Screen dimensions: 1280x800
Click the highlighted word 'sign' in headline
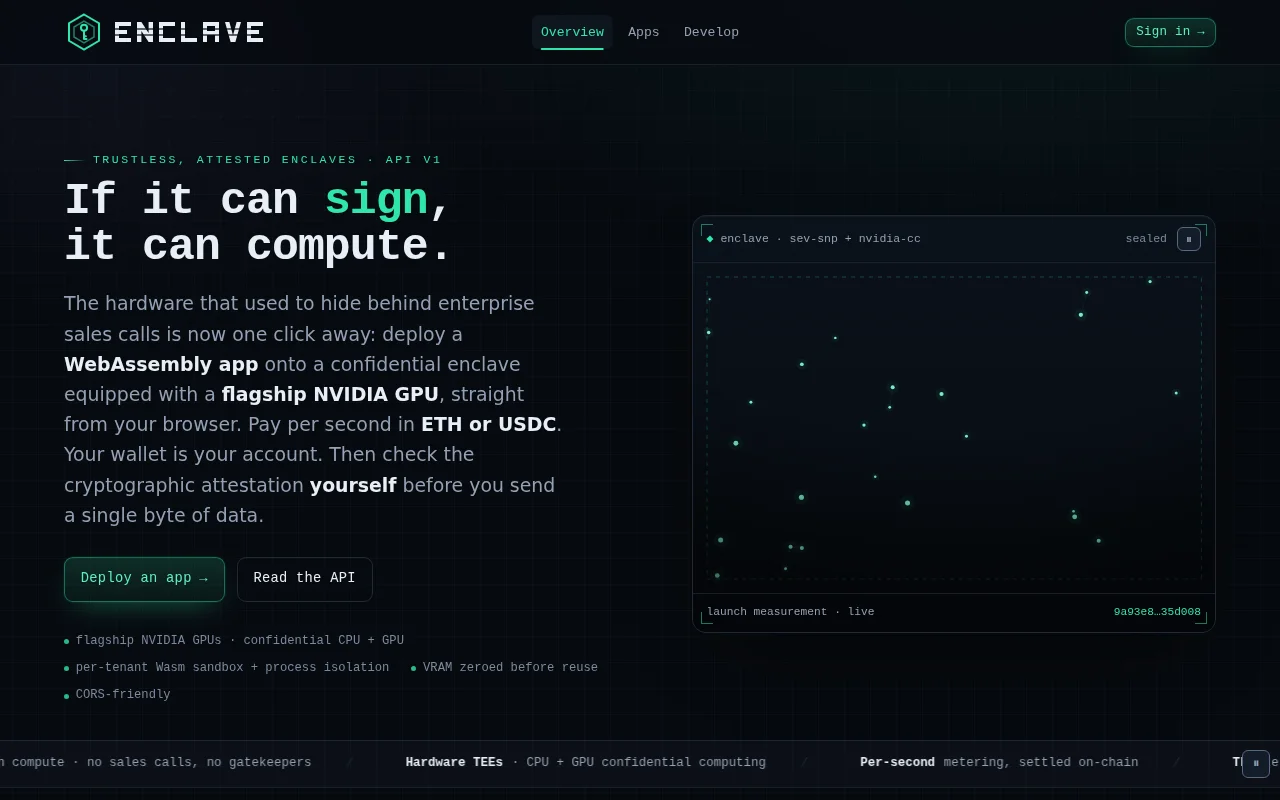coord(376,201)
